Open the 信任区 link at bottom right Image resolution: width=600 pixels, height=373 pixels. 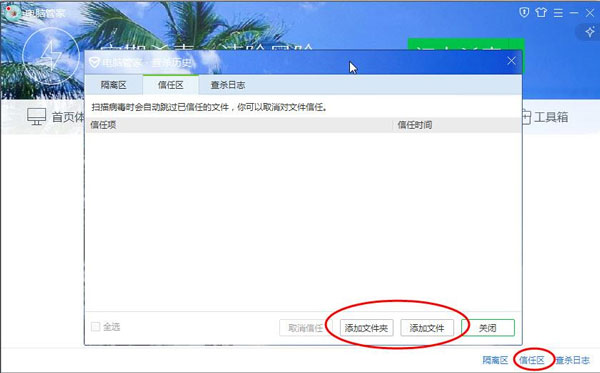(x=532, y=360)
